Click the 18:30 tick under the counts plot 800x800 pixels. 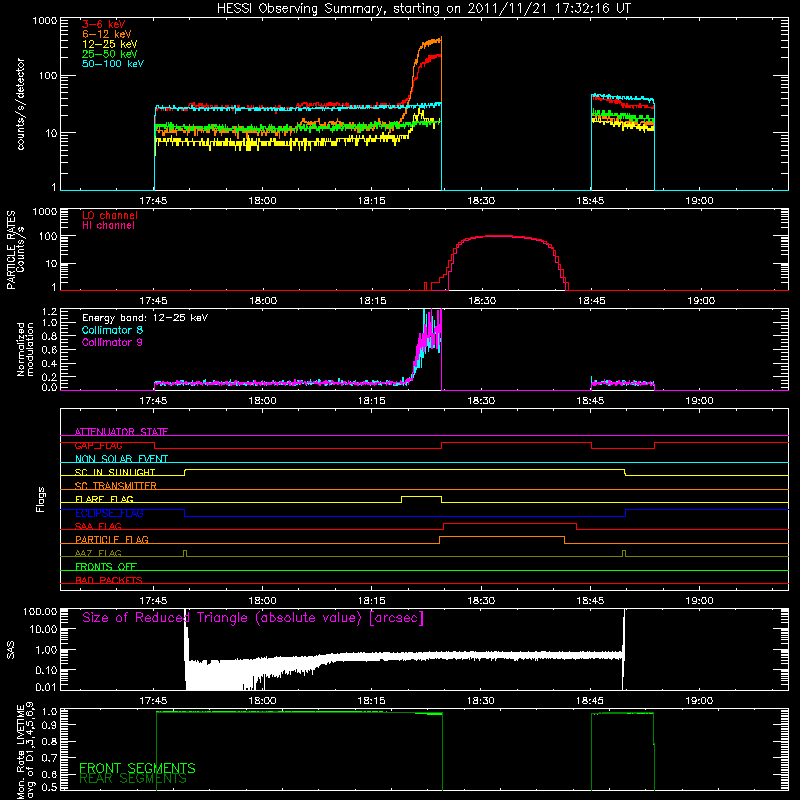tap(481, 201)
